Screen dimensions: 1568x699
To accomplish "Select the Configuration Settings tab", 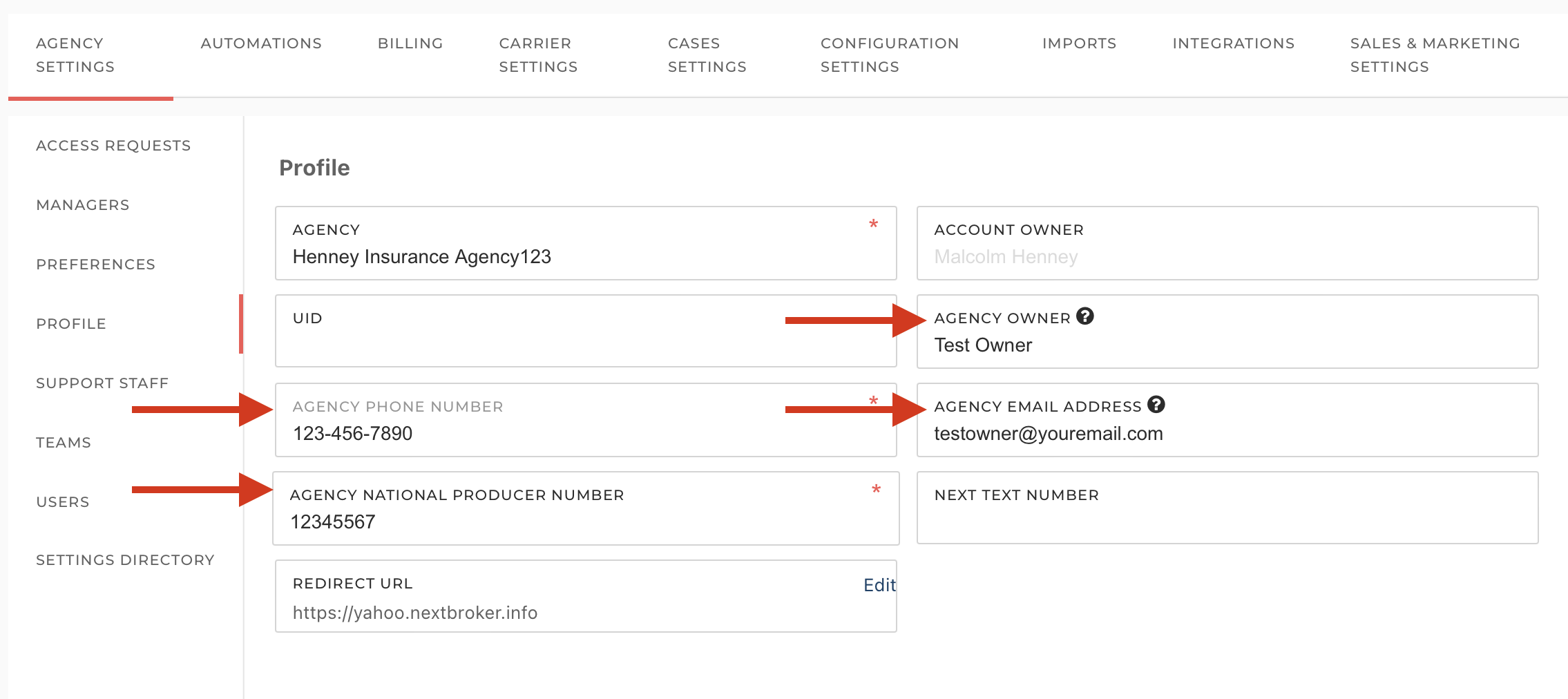I will click(889, 55).
